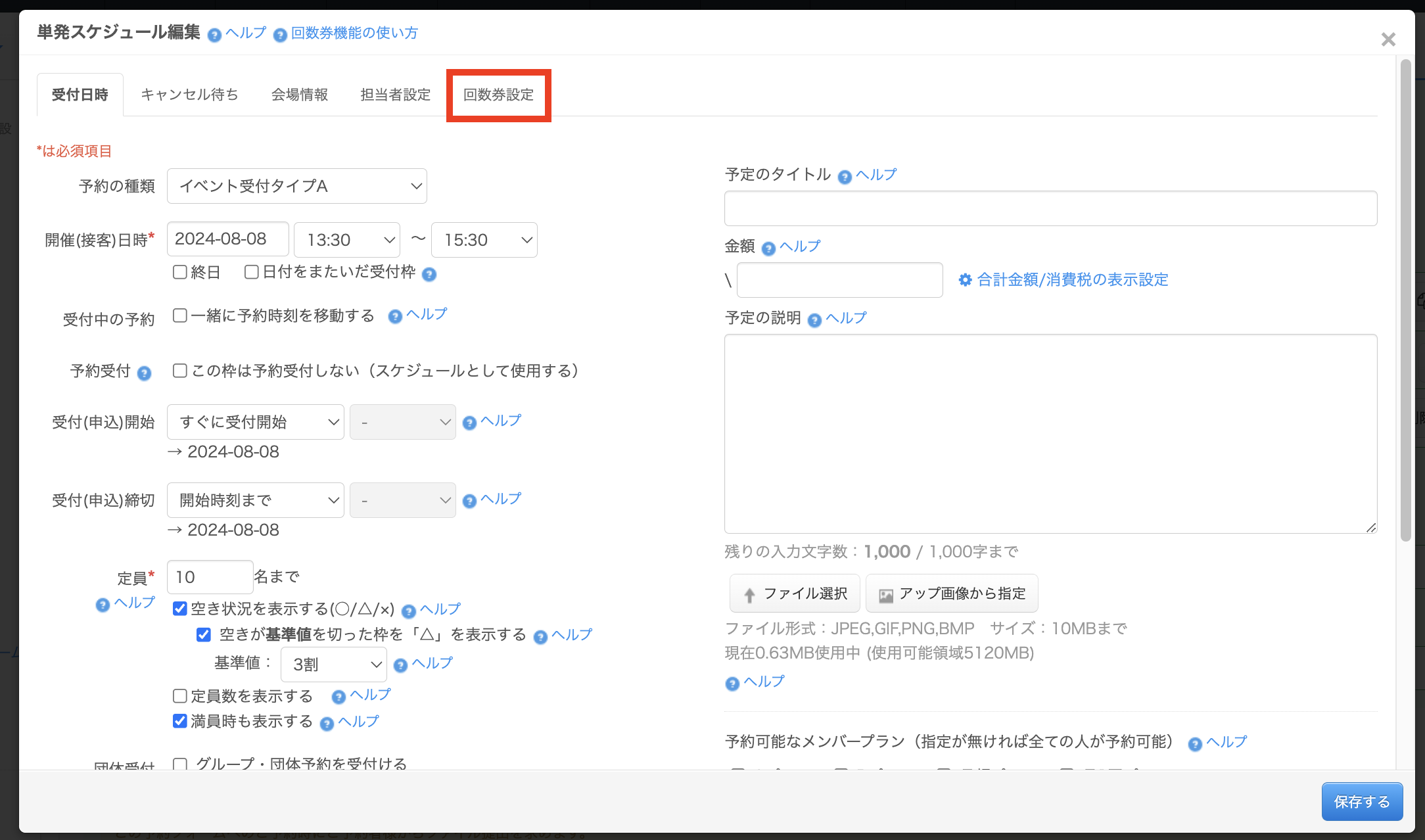Open the キャンセル待ち tab
The width and height of the screenshot is (1425, 840).
(189, 95)
